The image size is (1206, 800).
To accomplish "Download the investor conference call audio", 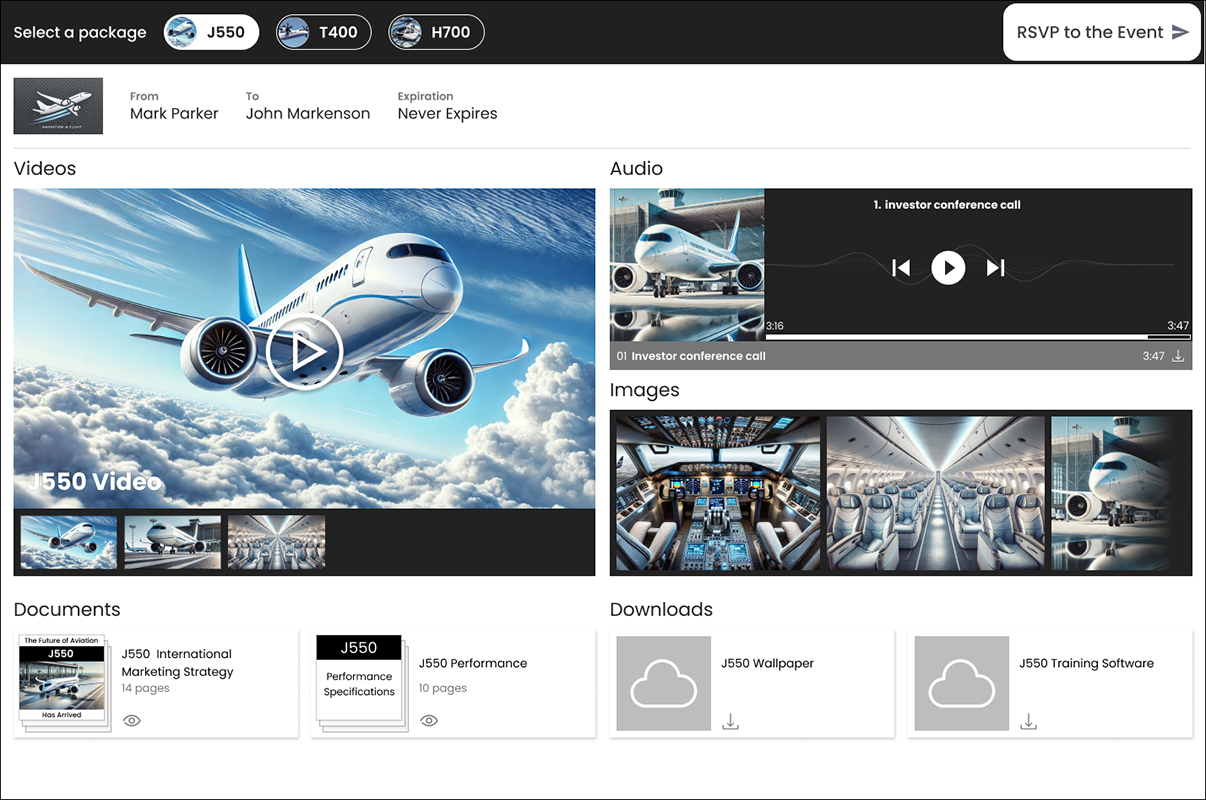I will coord(1178,356).
